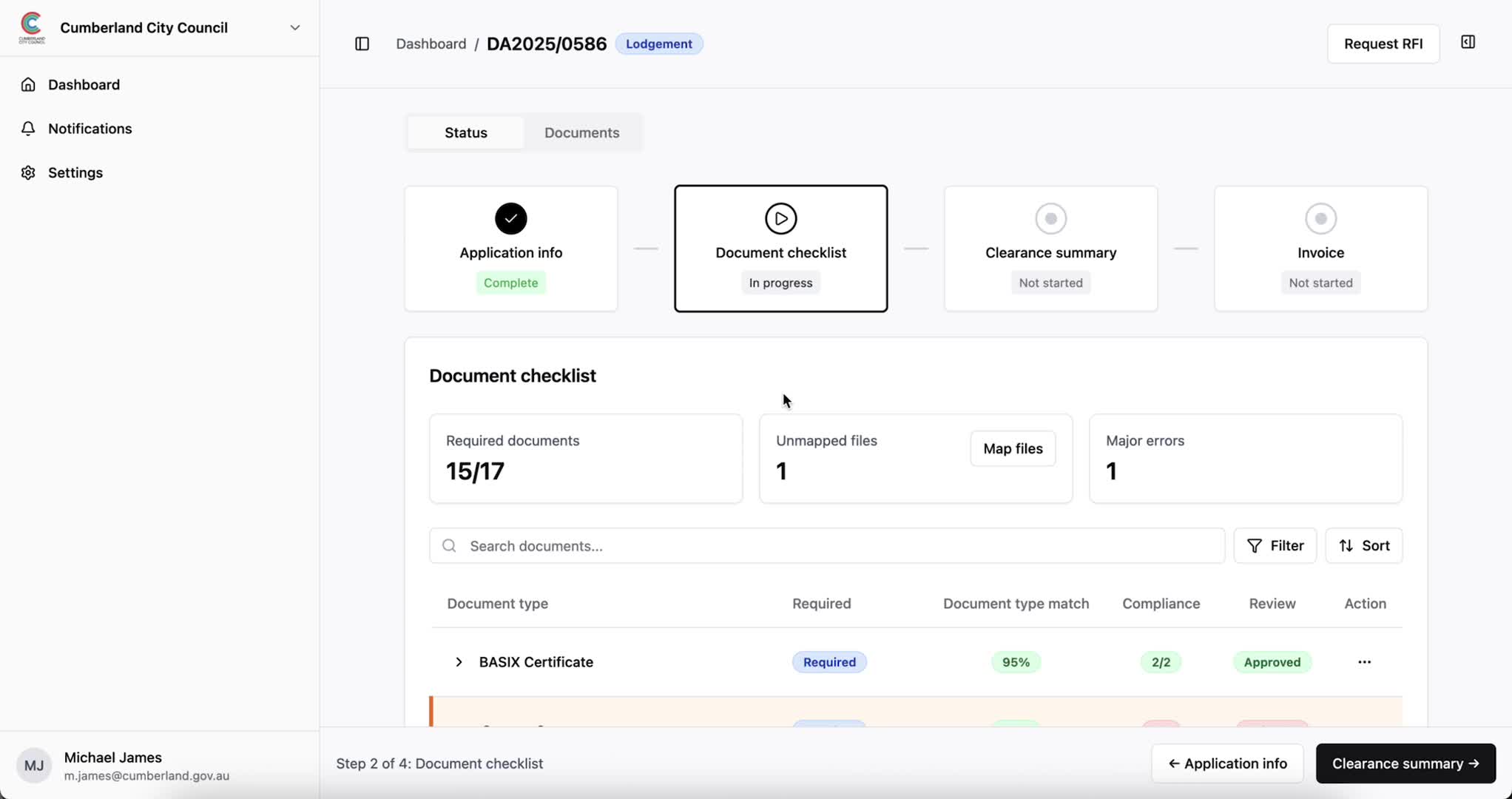Click the 2/2 compliance badge
This screenshot has height=799, width=1512.
(1161, 662)
